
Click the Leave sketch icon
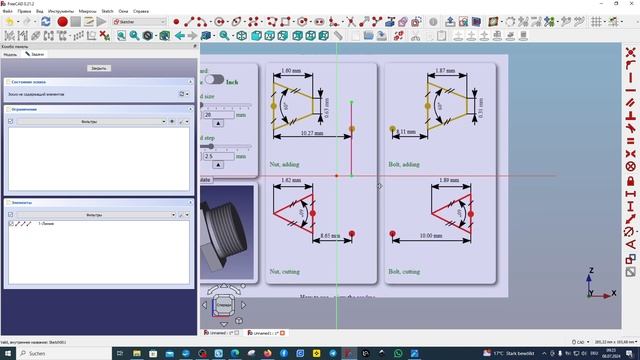tap(450, 22)
